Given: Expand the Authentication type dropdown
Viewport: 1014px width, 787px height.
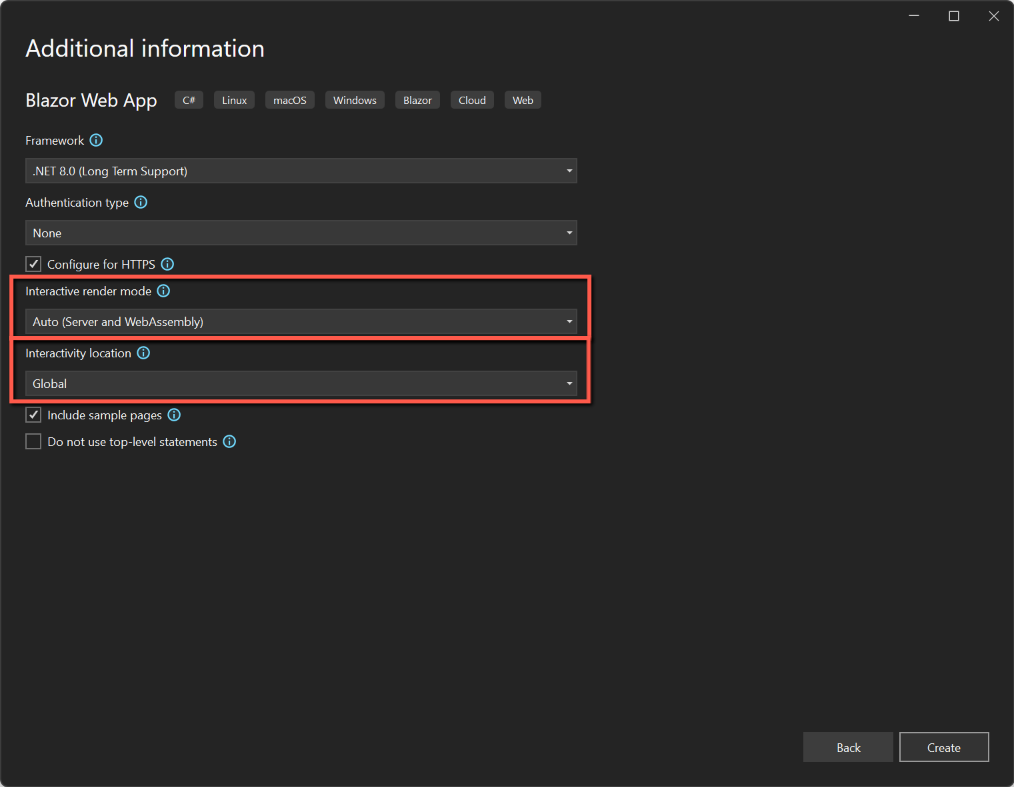Looking at the screenshot, I should click(300, 232).
